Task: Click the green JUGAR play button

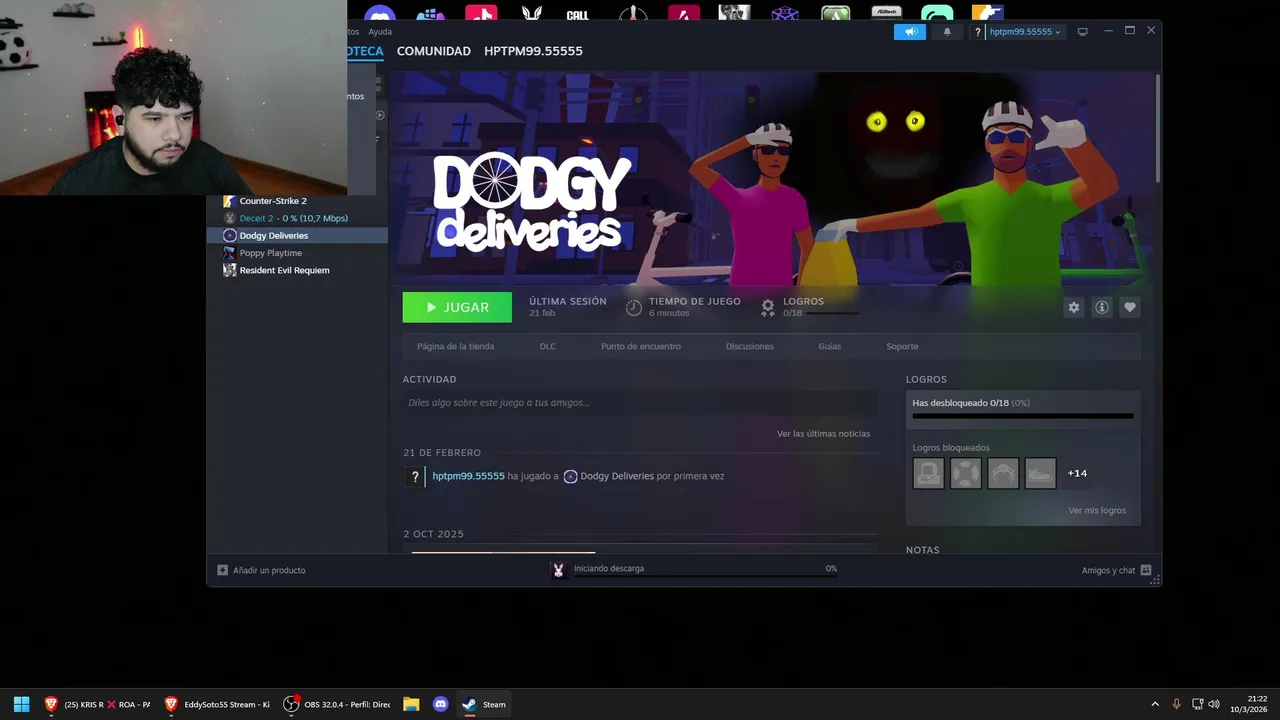Action: coord(457,307)
